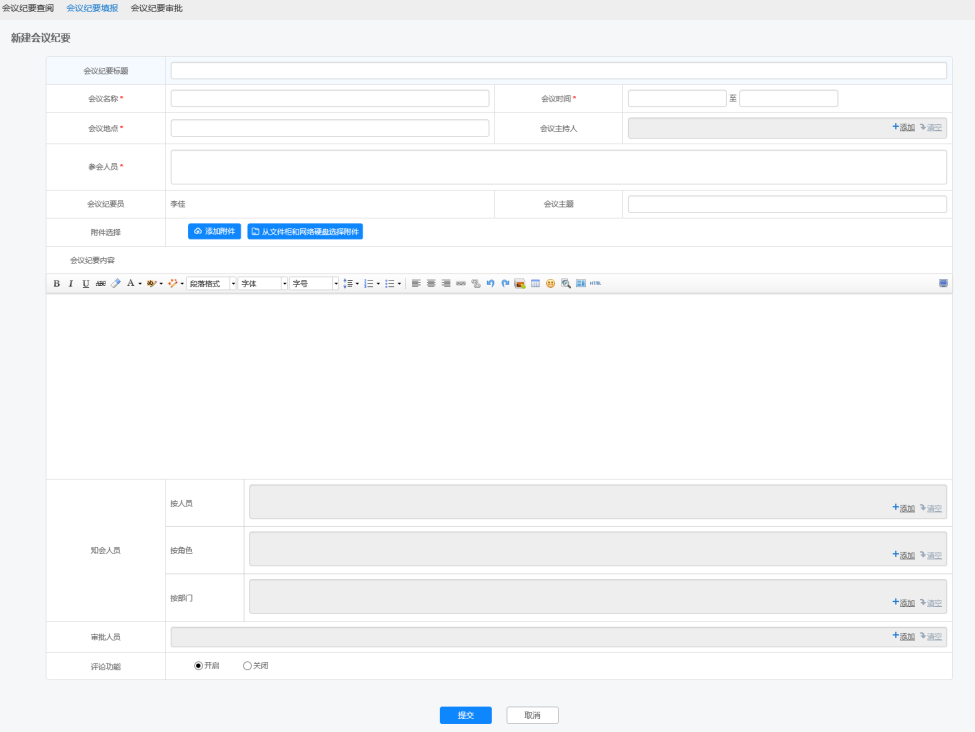This screenshot has height=732, width=975.
Task: Switch to 会议纪要查询 tab
Action: pyautogui.click(x=28, y=8)
